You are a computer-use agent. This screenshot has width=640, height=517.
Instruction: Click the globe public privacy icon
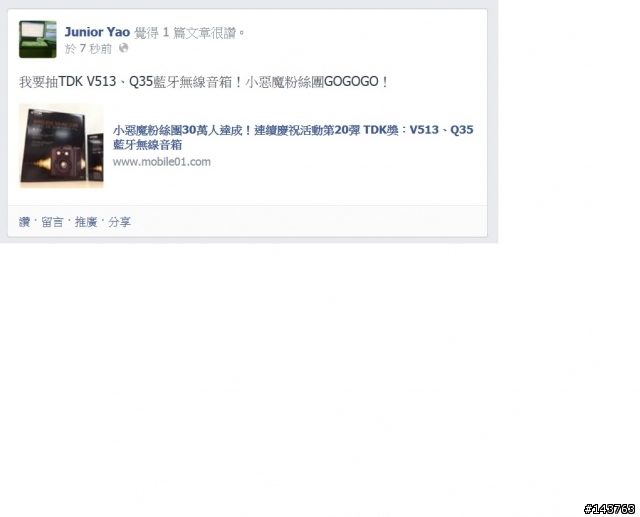pos(123,48)
